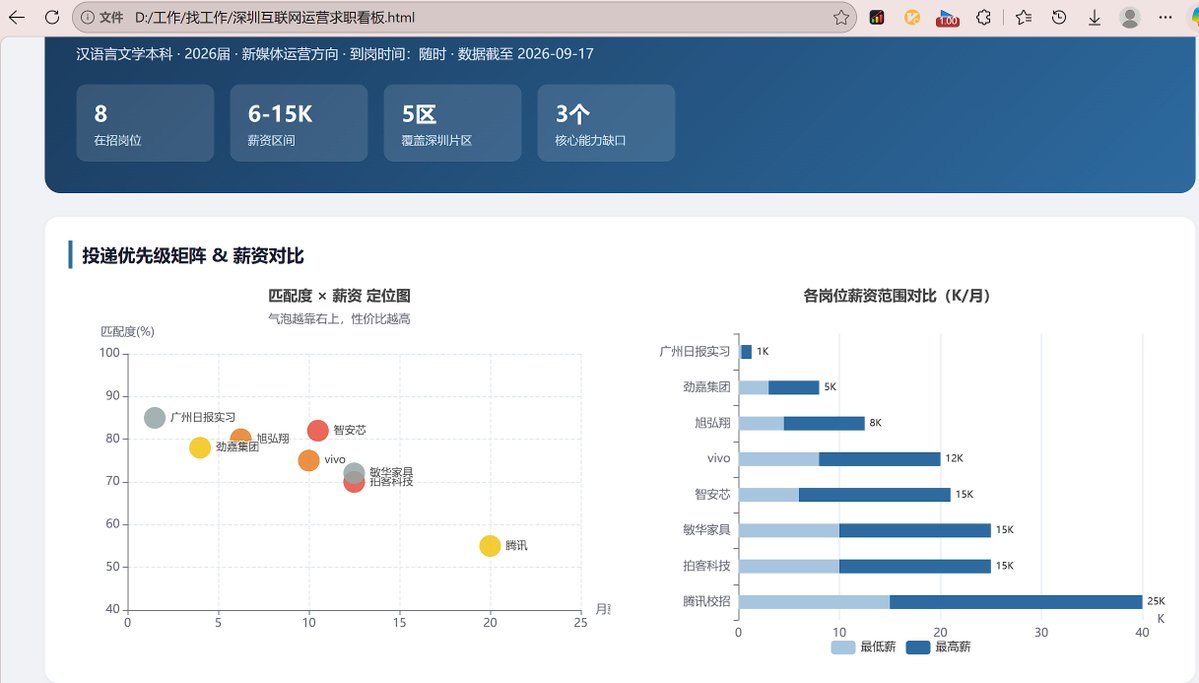Open the Settings and more menu

[x=1165, y=17]
